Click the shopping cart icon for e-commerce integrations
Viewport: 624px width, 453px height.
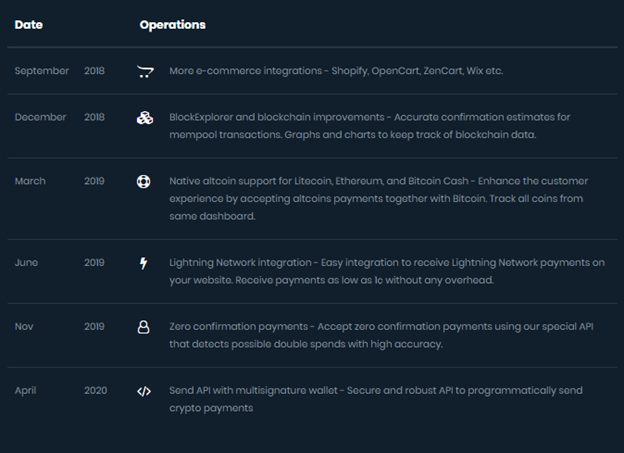(x=144, y=71)
